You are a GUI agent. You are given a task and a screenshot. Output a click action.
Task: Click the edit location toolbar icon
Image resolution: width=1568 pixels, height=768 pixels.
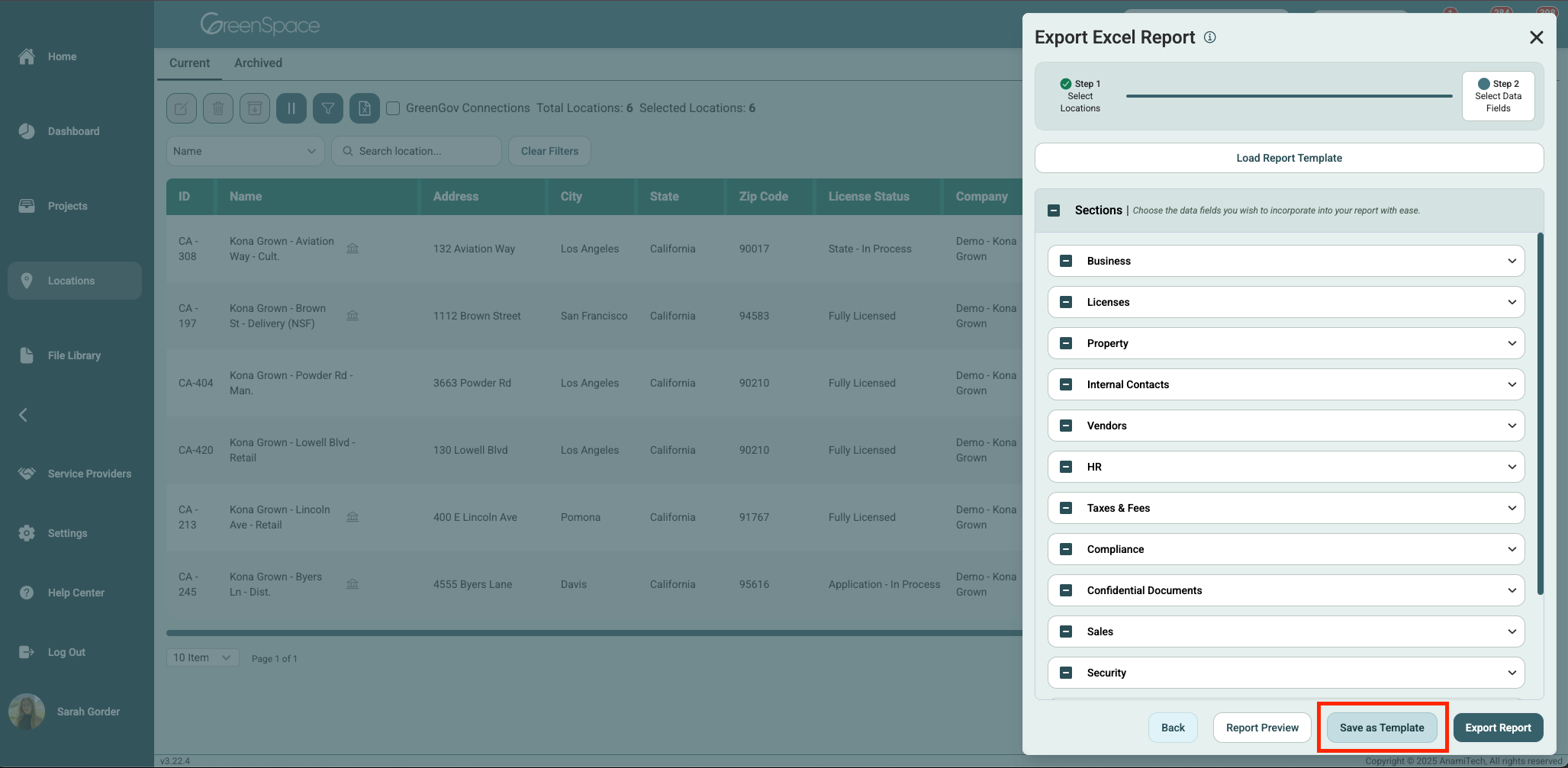[182, 108]
